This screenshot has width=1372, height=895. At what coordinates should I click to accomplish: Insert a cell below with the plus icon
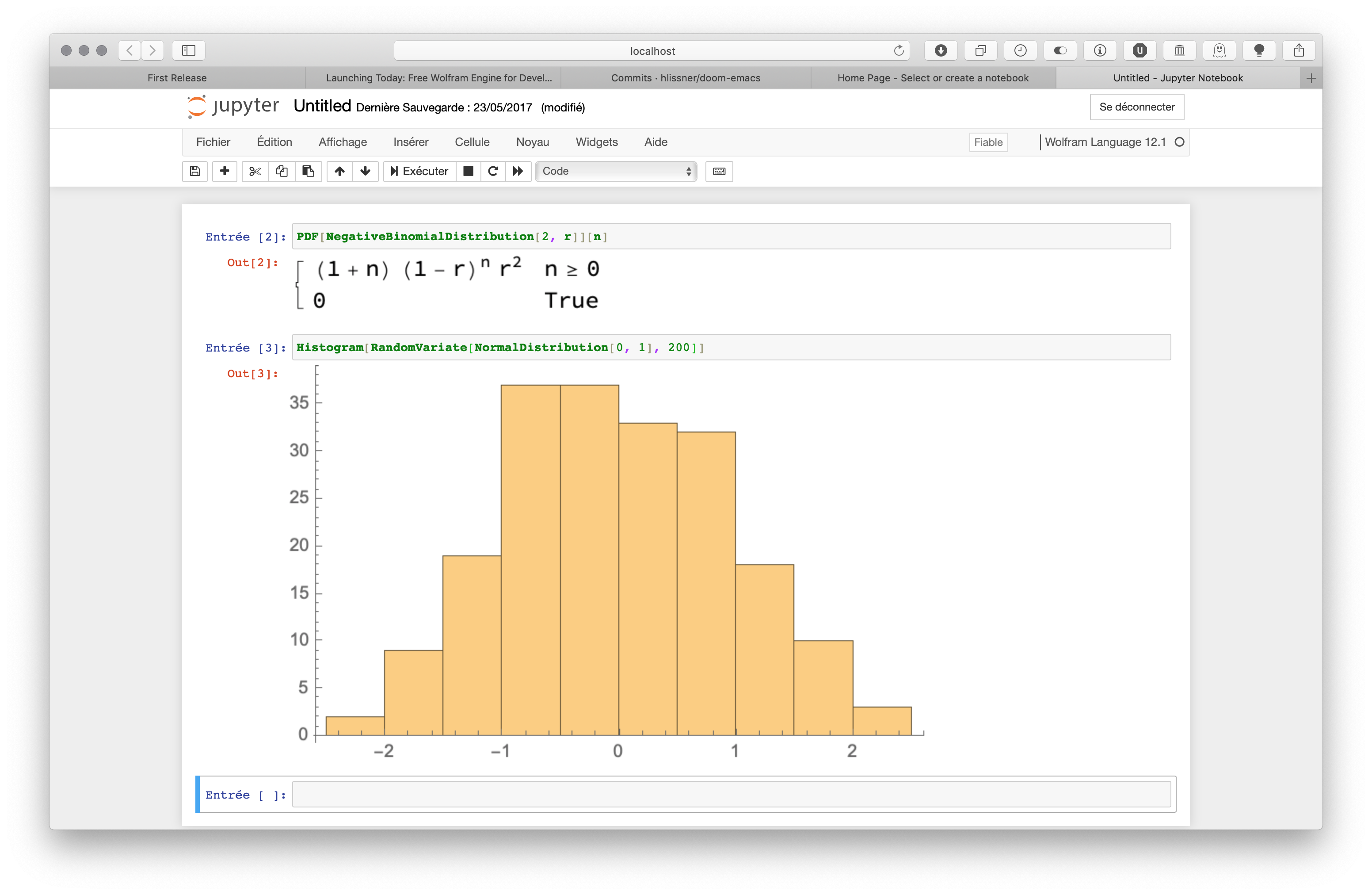pyautogui.click(x=225, y=171)
